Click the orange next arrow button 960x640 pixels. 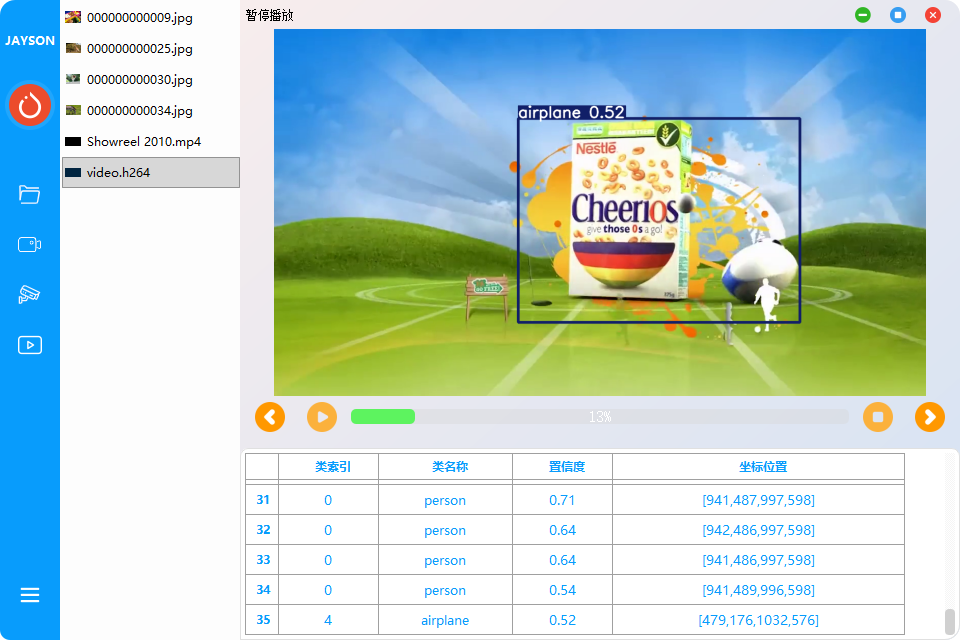(x=930, y=417)
